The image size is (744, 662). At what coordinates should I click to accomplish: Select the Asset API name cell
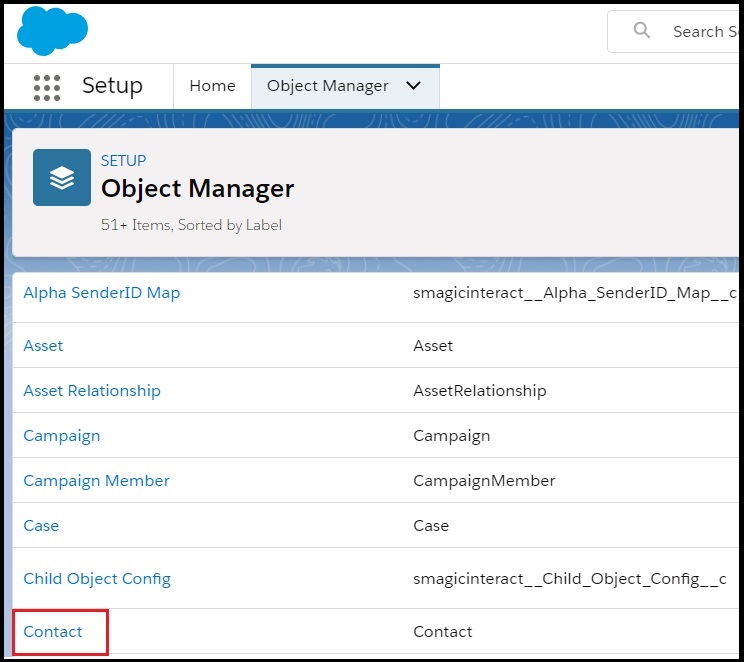[433, 345]
